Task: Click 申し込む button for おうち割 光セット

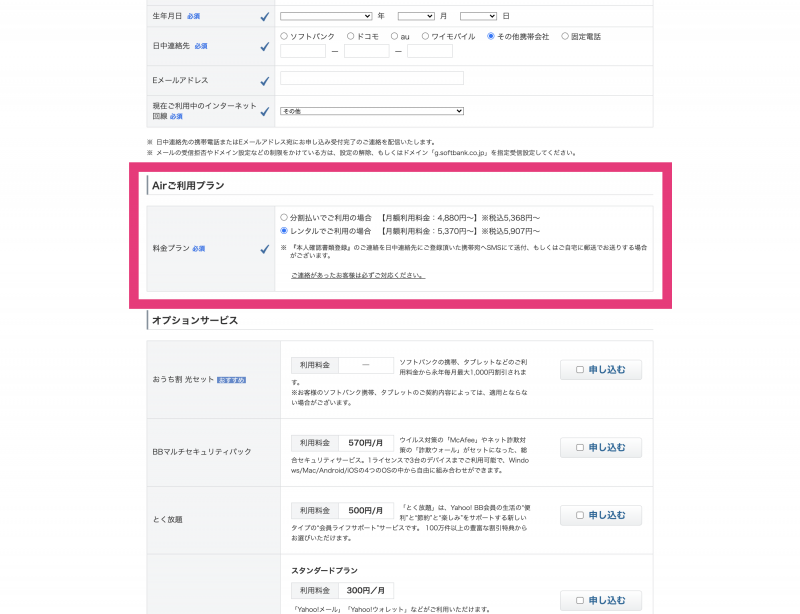Action: point(601,369)
